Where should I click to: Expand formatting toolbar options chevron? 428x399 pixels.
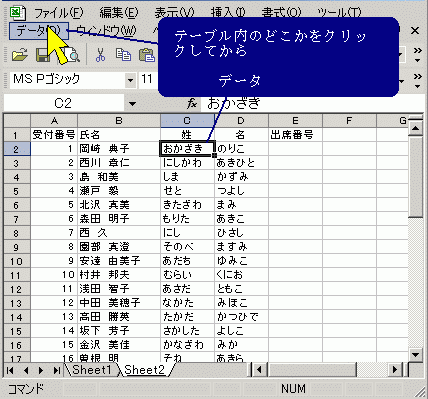417,81
